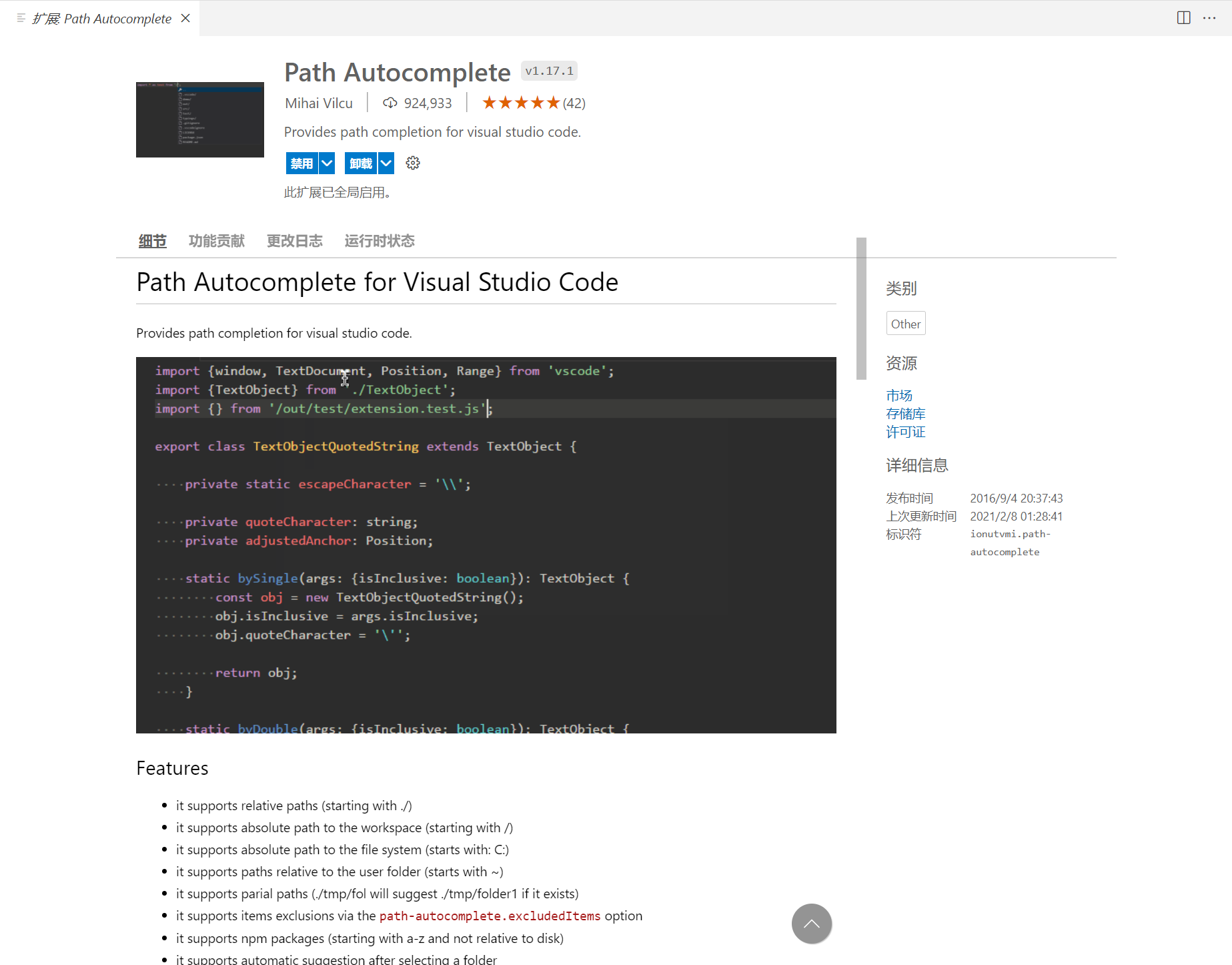Open the 市场 marketplace link
The width and height of the screenshot is (1232, 965).
pyautogui.click(x=899, y=395)
